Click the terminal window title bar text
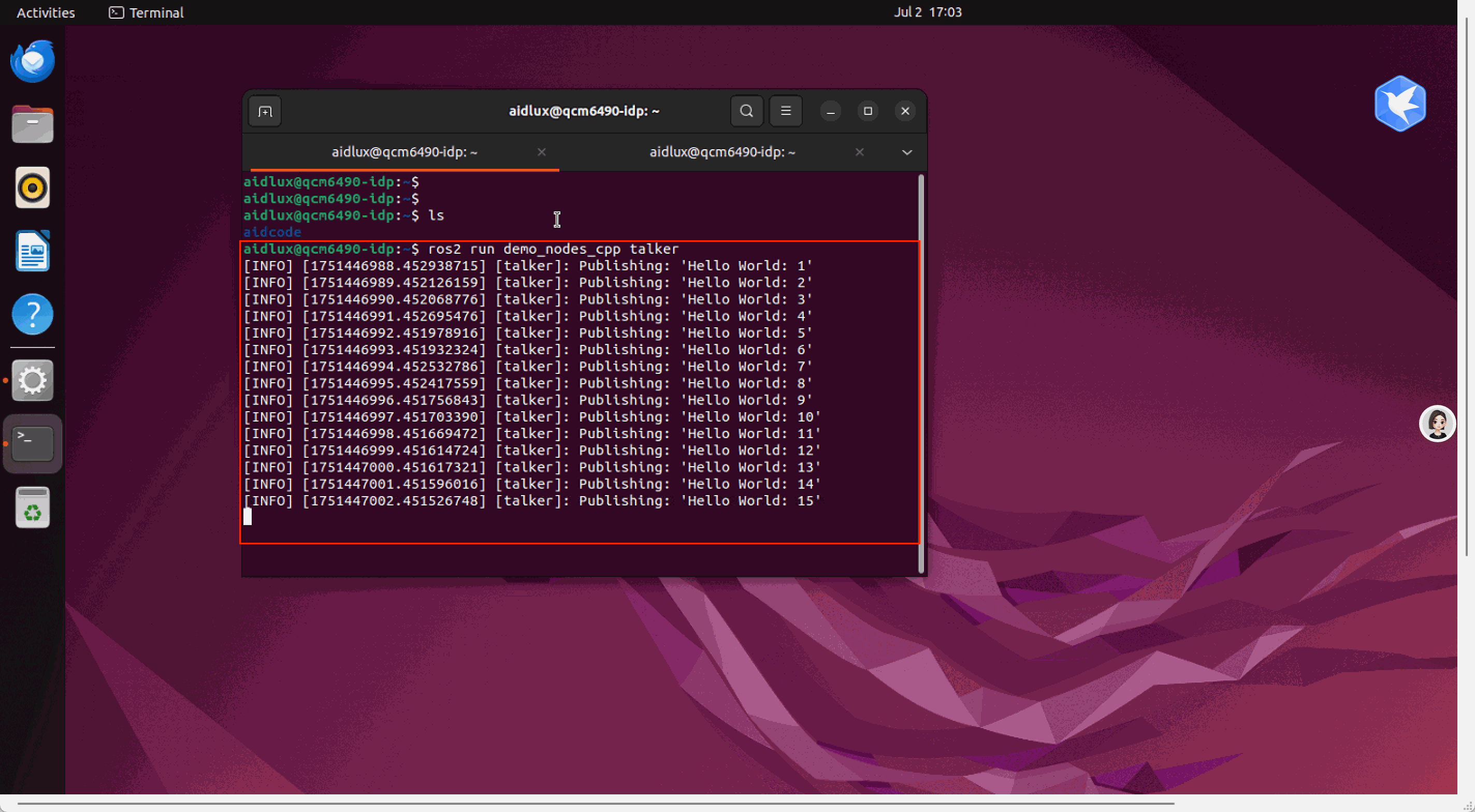Image resolution: width=1475 pixels, height=812 pixels. [x=584, y=111]
